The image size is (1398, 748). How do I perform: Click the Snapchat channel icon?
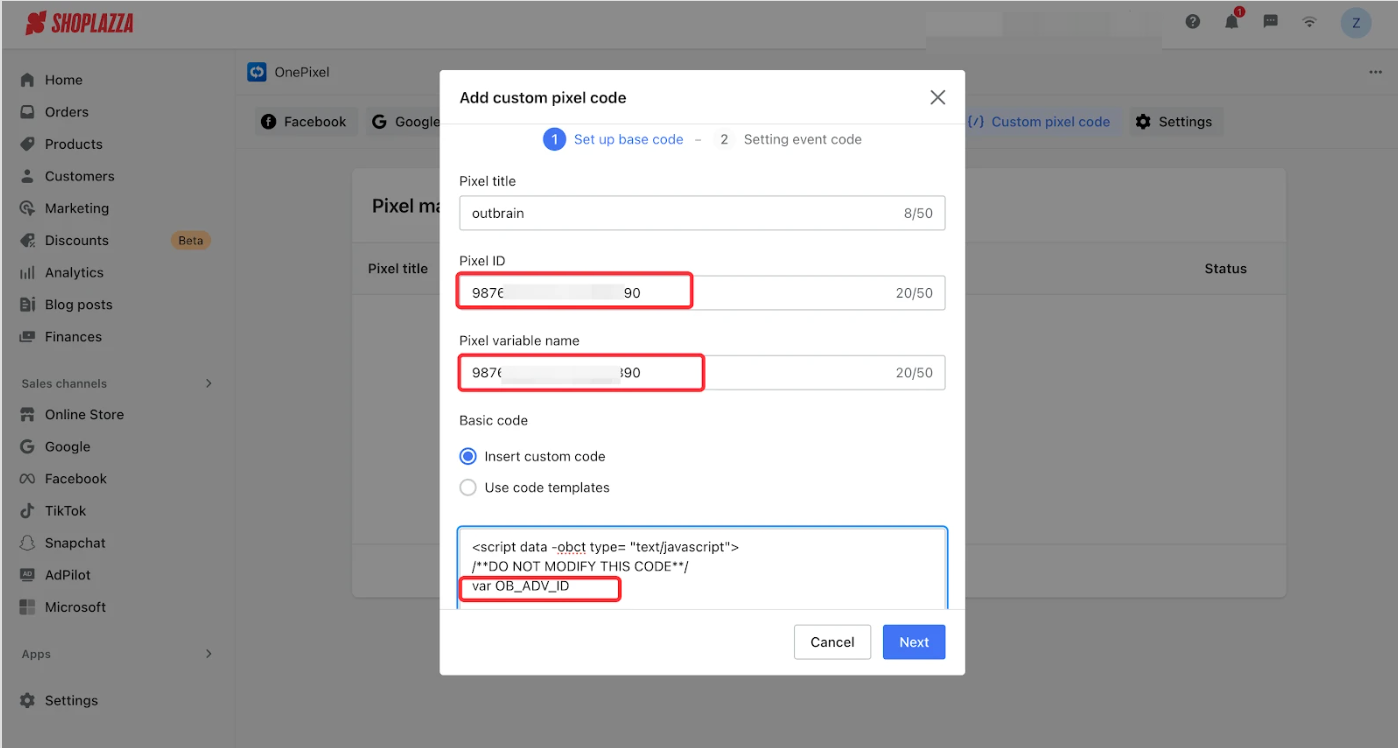[x=28, y=543]
